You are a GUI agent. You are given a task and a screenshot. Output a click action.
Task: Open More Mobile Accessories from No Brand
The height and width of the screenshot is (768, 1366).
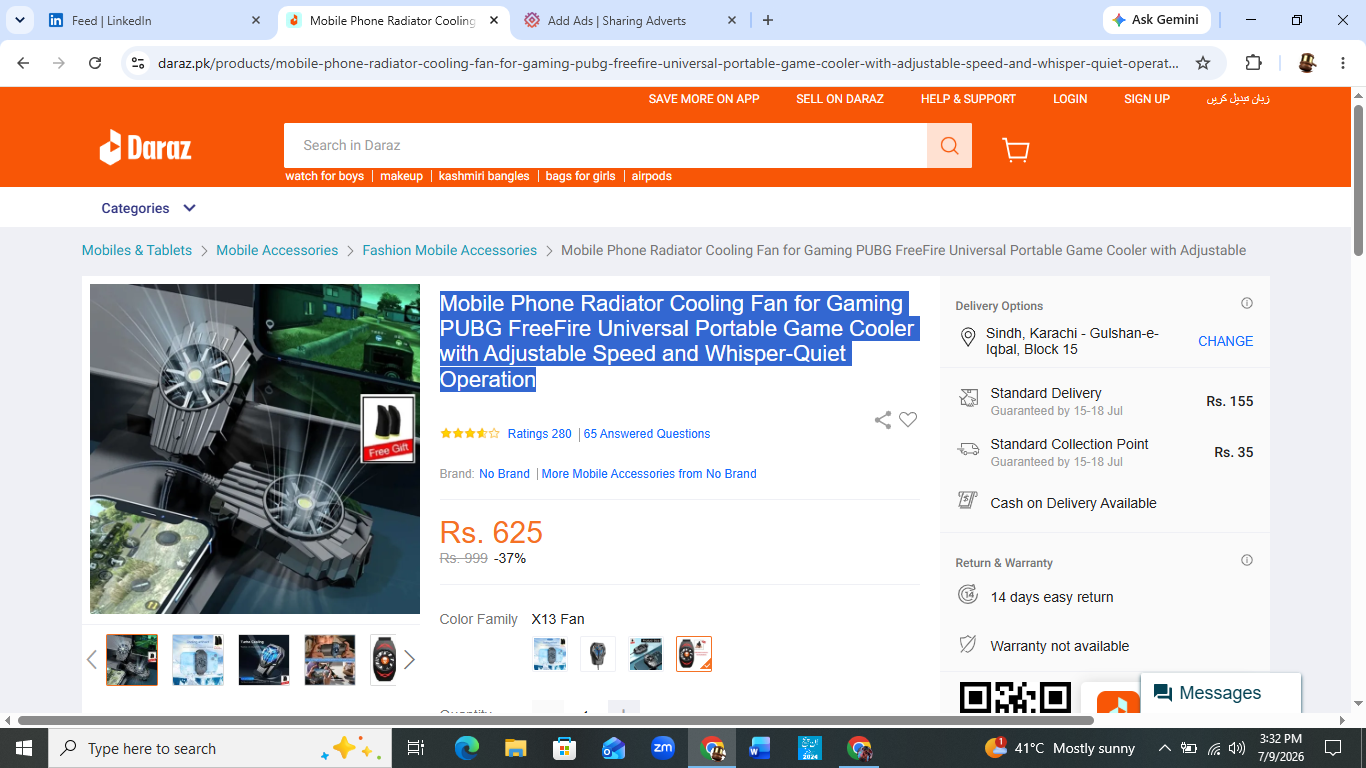[649, 474]
